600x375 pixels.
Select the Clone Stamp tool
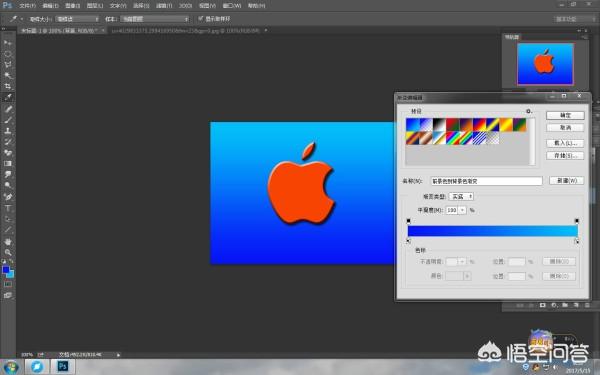tap(8, 131)
